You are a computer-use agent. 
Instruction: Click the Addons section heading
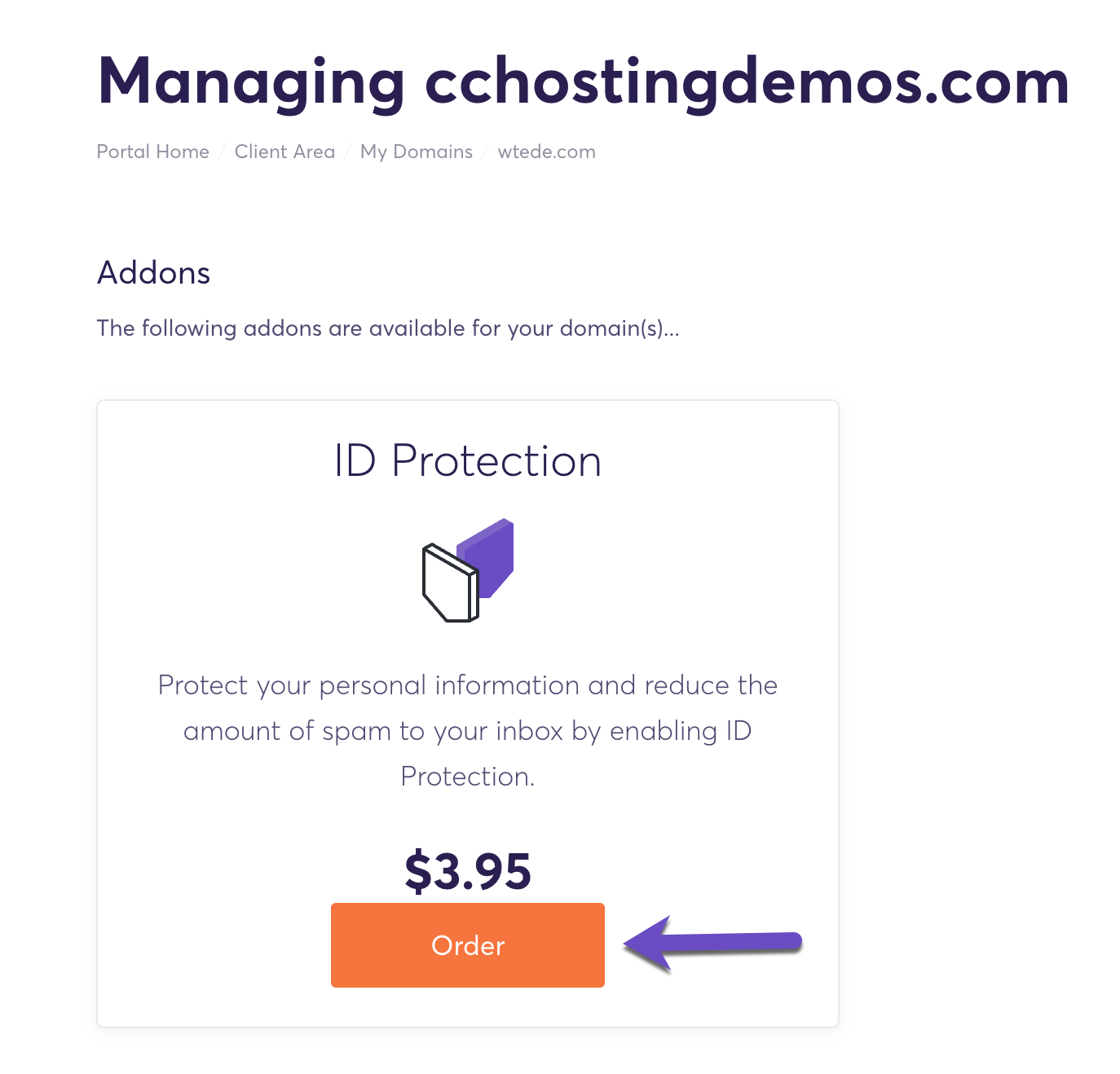tap(153, 272)
